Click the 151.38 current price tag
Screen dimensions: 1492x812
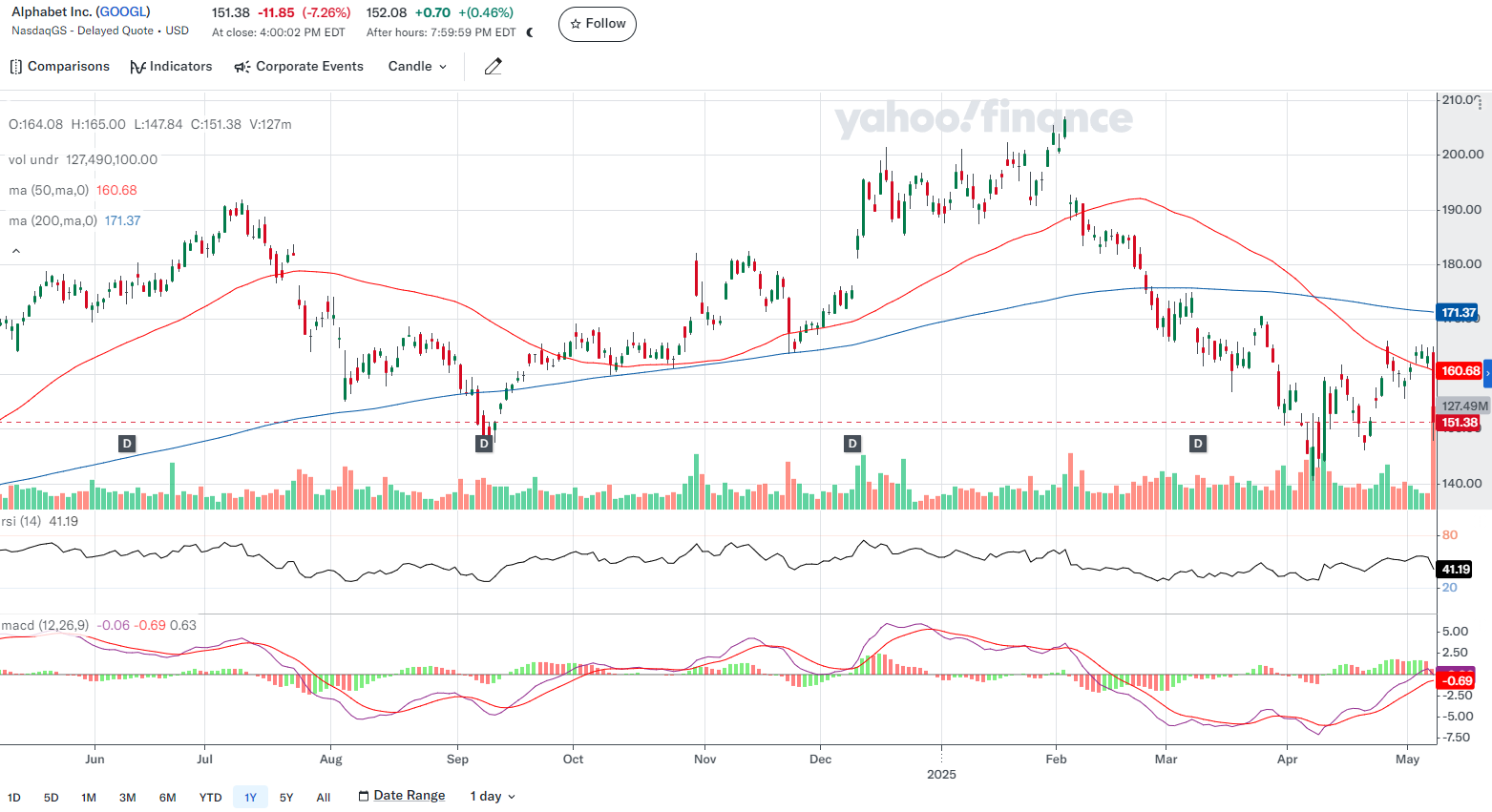click(x=1459, y=423)
